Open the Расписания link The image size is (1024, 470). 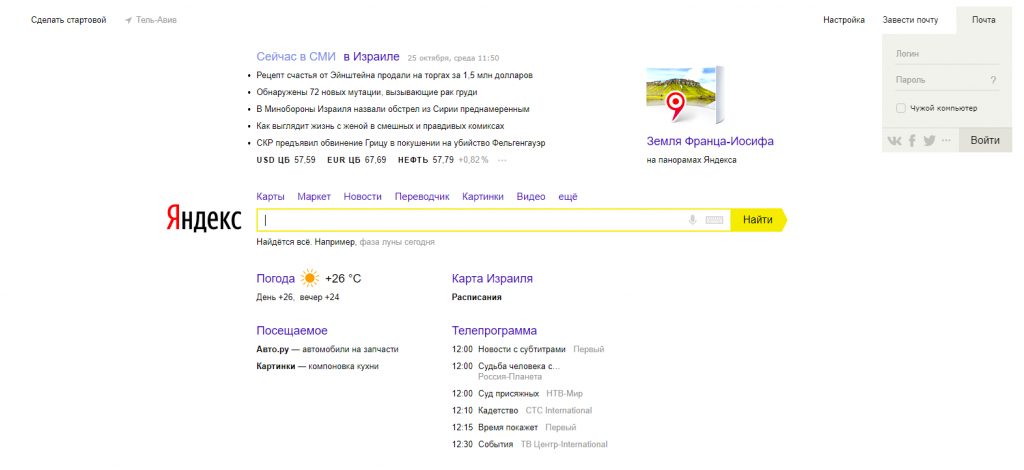pos(477,297)
